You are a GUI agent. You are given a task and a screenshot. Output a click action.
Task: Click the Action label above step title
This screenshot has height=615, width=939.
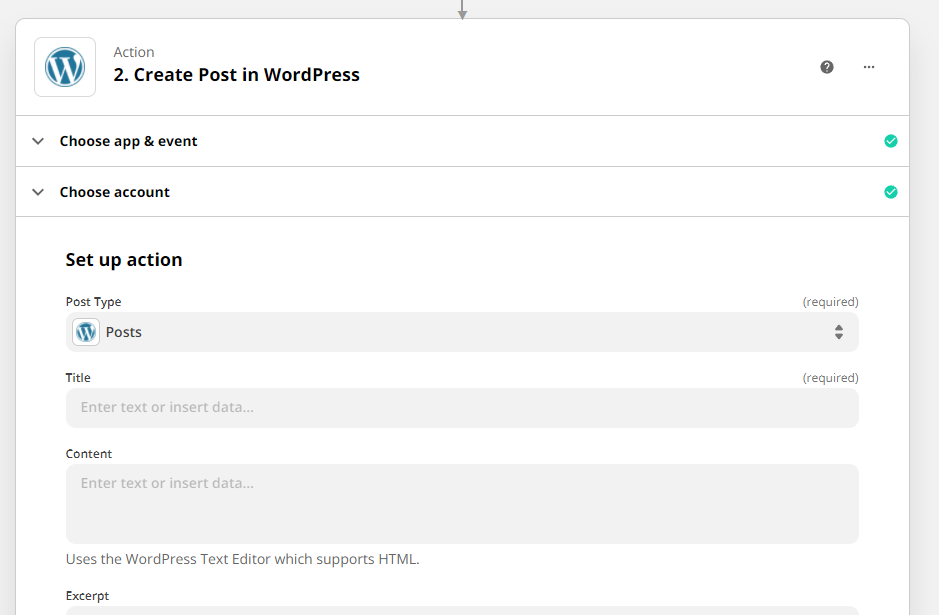[x=134, y=52]
